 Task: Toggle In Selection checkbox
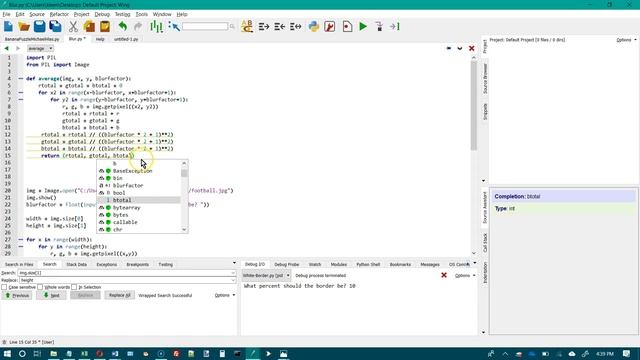(x=74, y=287)
